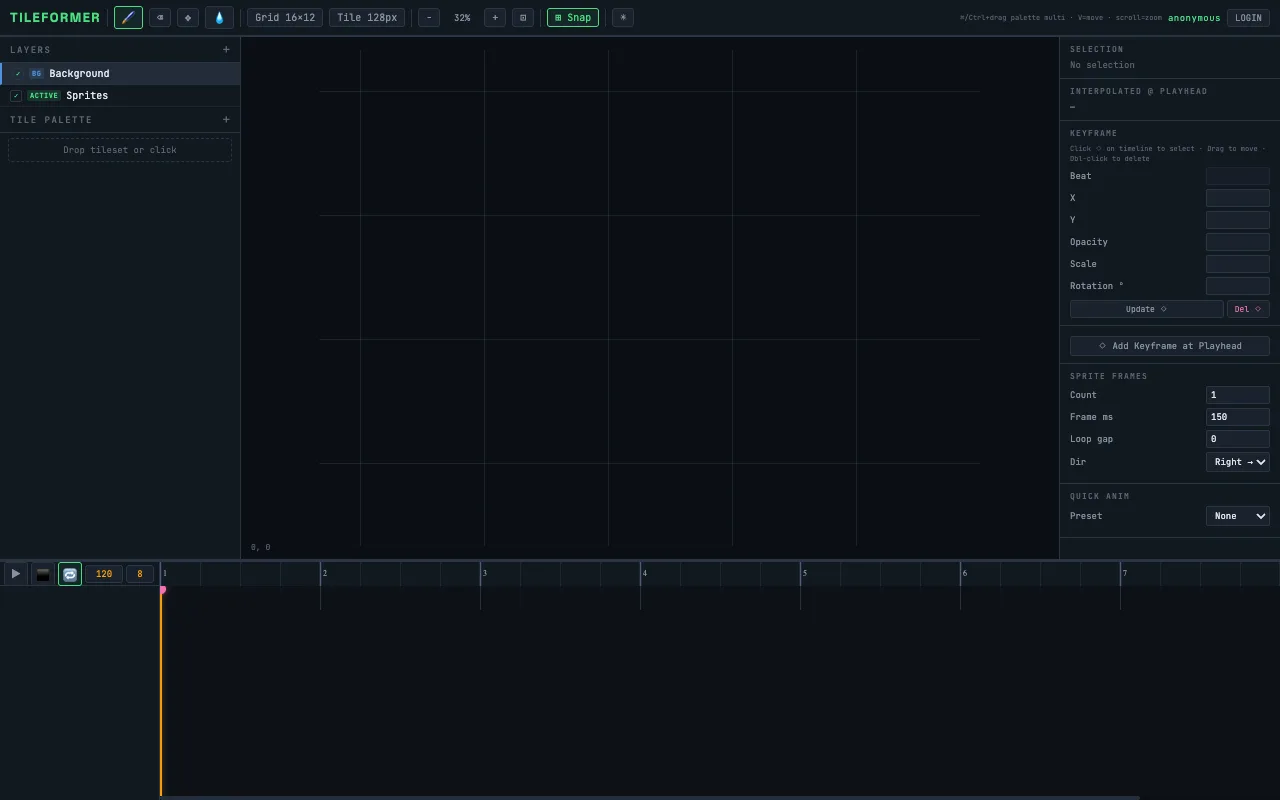Select the water drop fill tool
Screen dimensions: 1280x800
click(219, 17)
